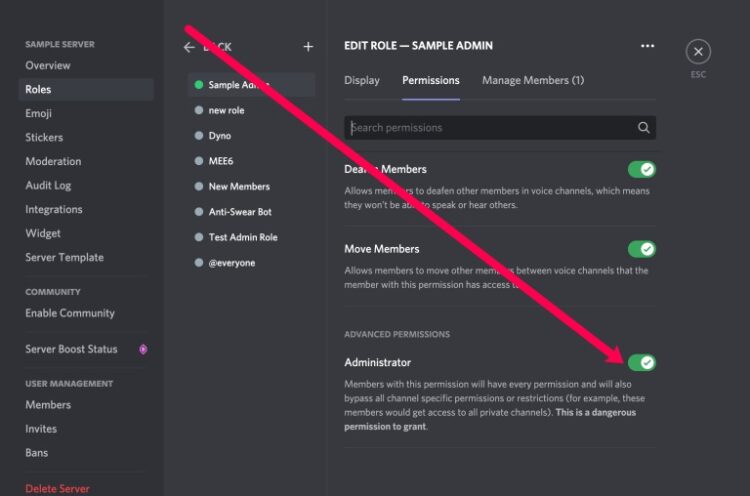
Task: Turn off the Administrator permission
Action: [641, 363]
